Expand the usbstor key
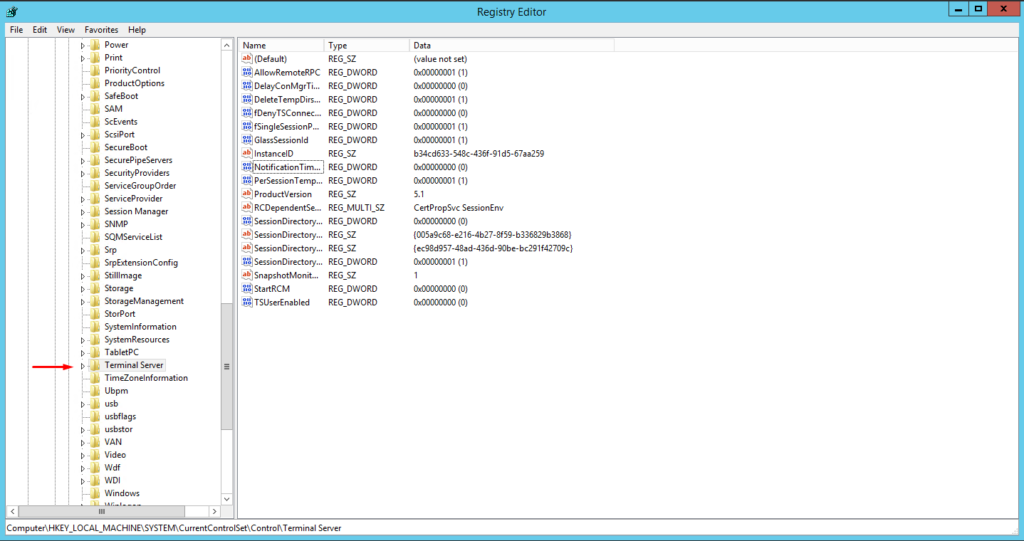The height and width of the screenshot is (541, 1024). click(83, 430)
